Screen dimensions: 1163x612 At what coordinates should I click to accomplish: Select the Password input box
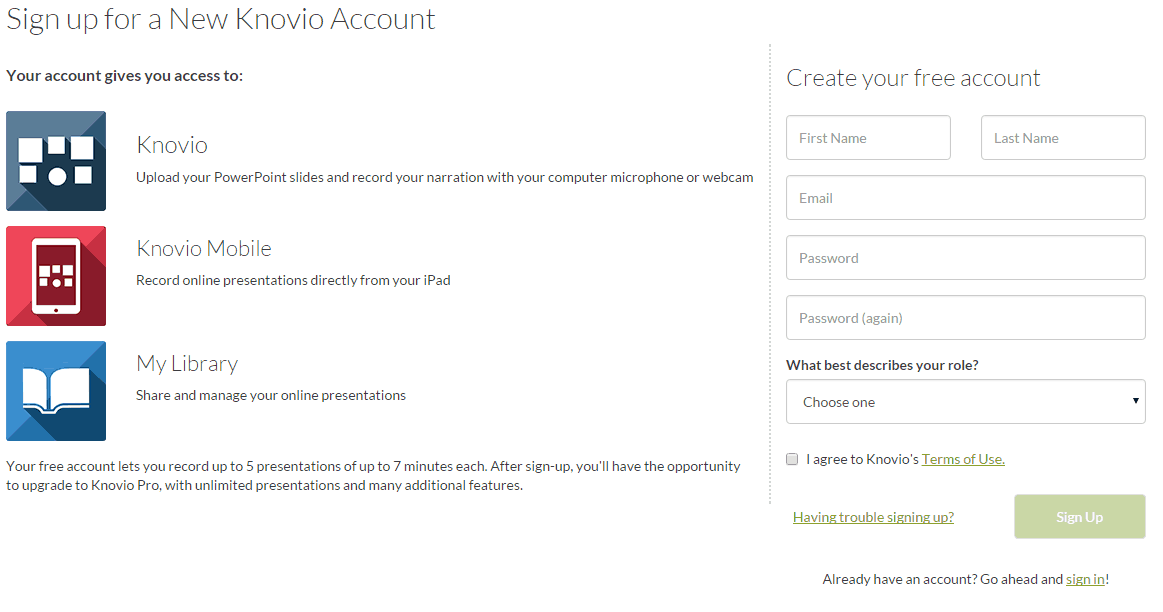[x=965, y=258]
